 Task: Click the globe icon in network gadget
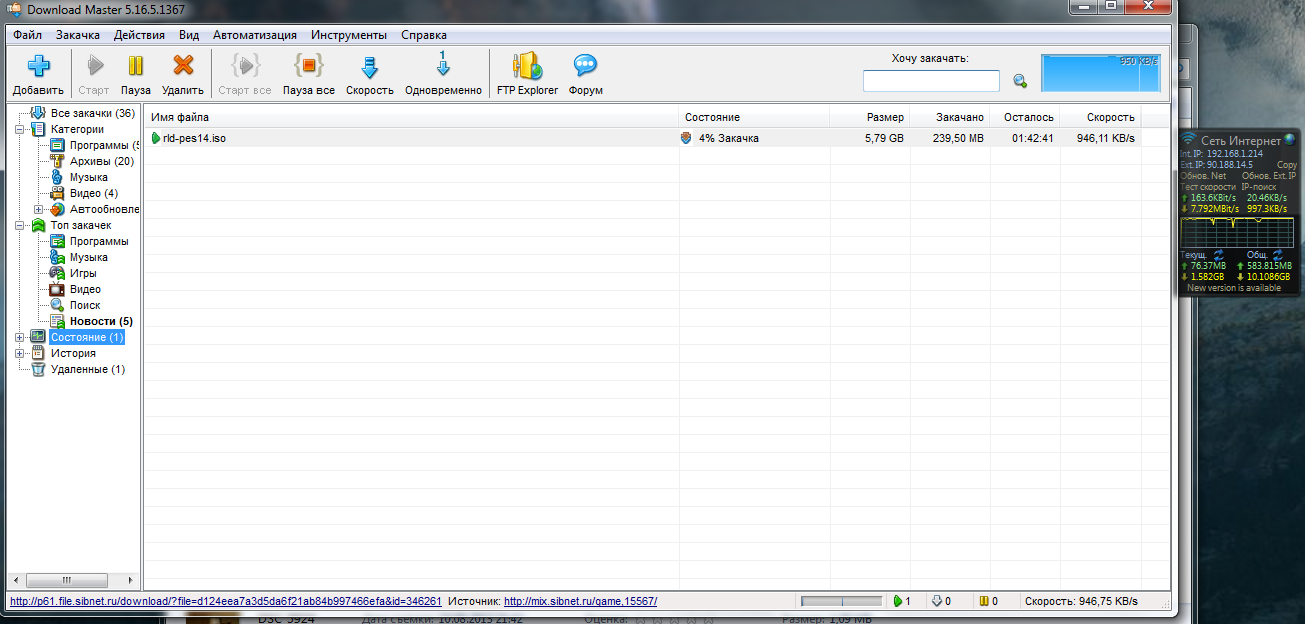pyautogui.click(x=1289, y=139)
